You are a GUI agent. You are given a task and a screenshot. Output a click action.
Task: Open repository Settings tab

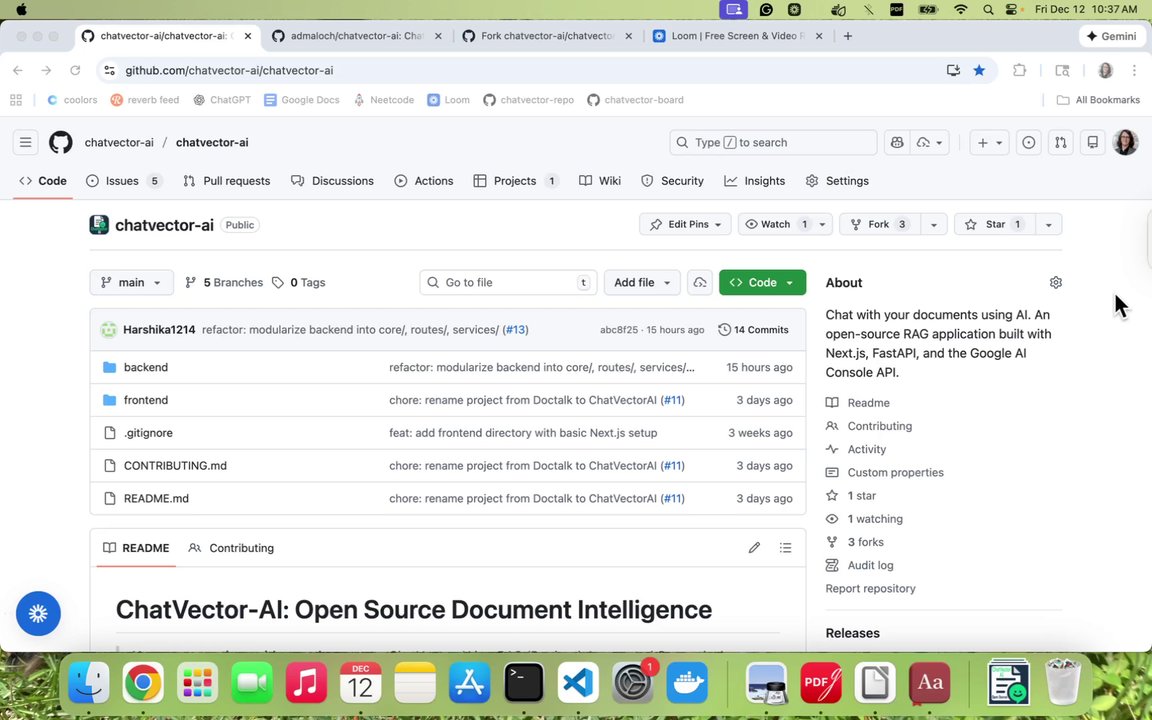point(837,181)
